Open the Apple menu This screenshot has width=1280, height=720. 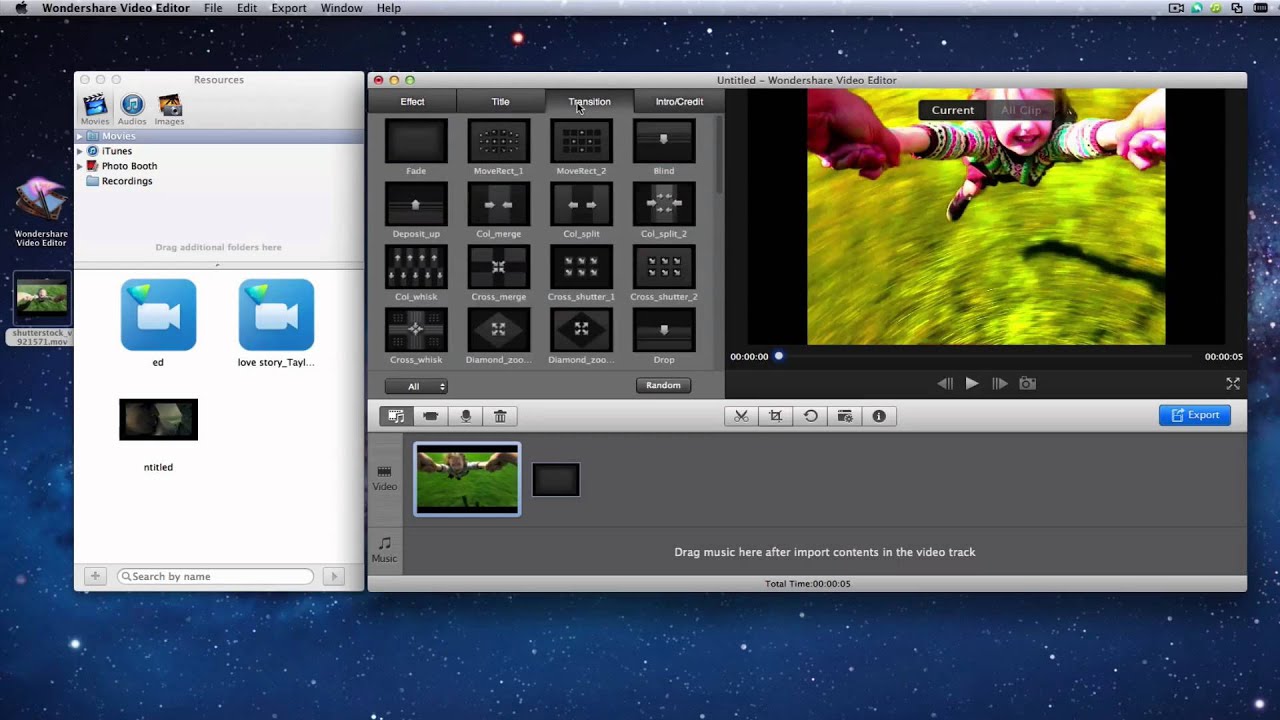(x=21, y=8)
